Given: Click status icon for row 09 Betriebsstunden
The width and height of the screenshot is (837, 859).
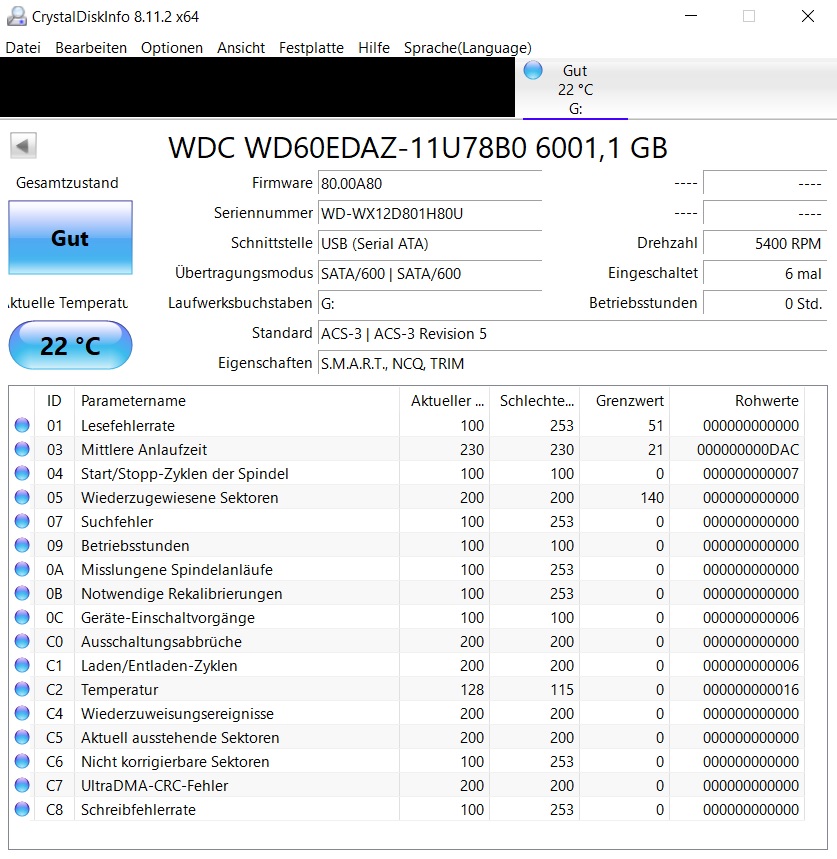Looking at the screenshot, I should [x=22, y=545].
